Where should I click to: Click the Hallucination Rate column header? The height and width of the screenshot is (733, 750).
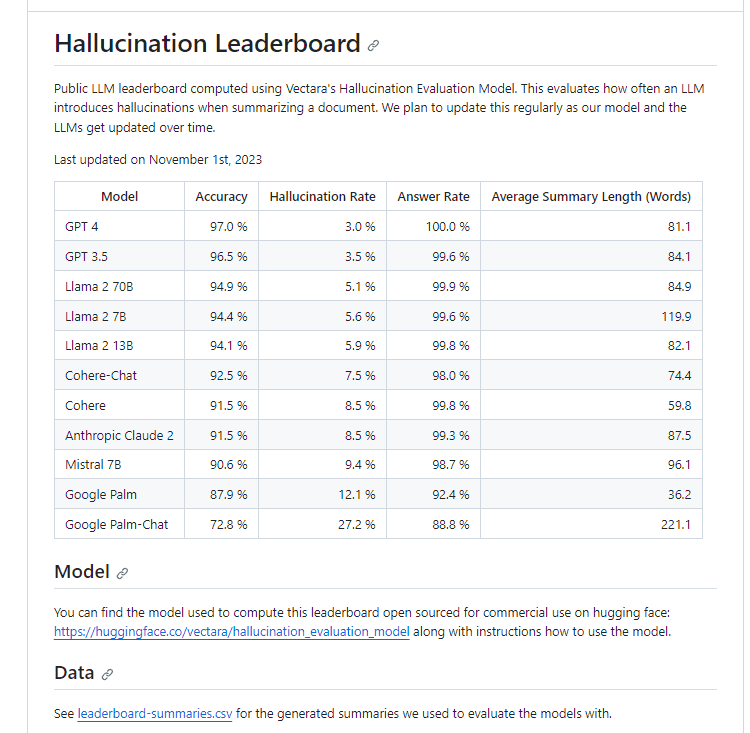point(322,197)
